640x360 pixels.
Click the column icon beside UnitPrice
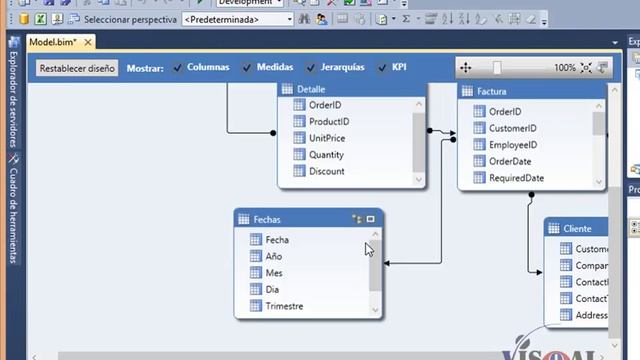pos(299,138)
